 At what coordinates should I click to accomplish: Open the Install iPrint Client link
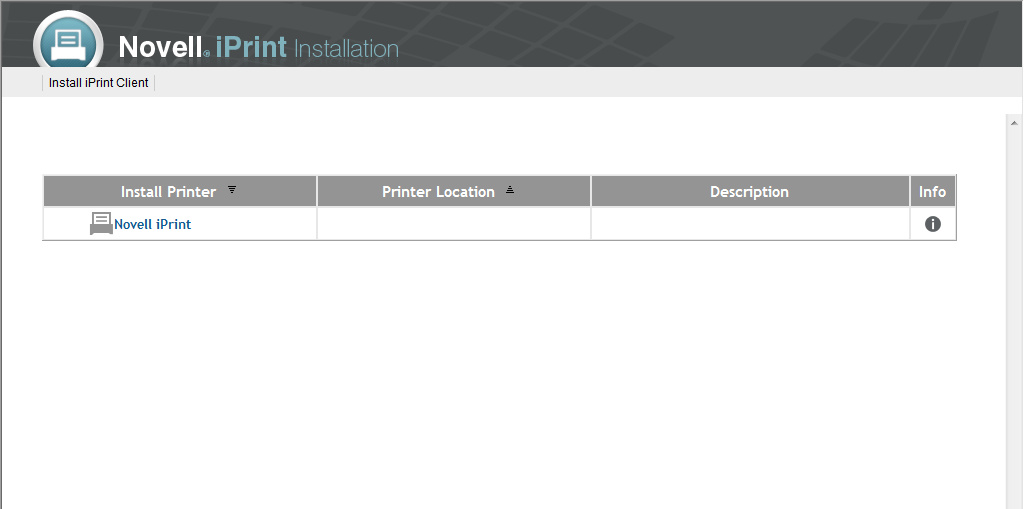[99, 83]
